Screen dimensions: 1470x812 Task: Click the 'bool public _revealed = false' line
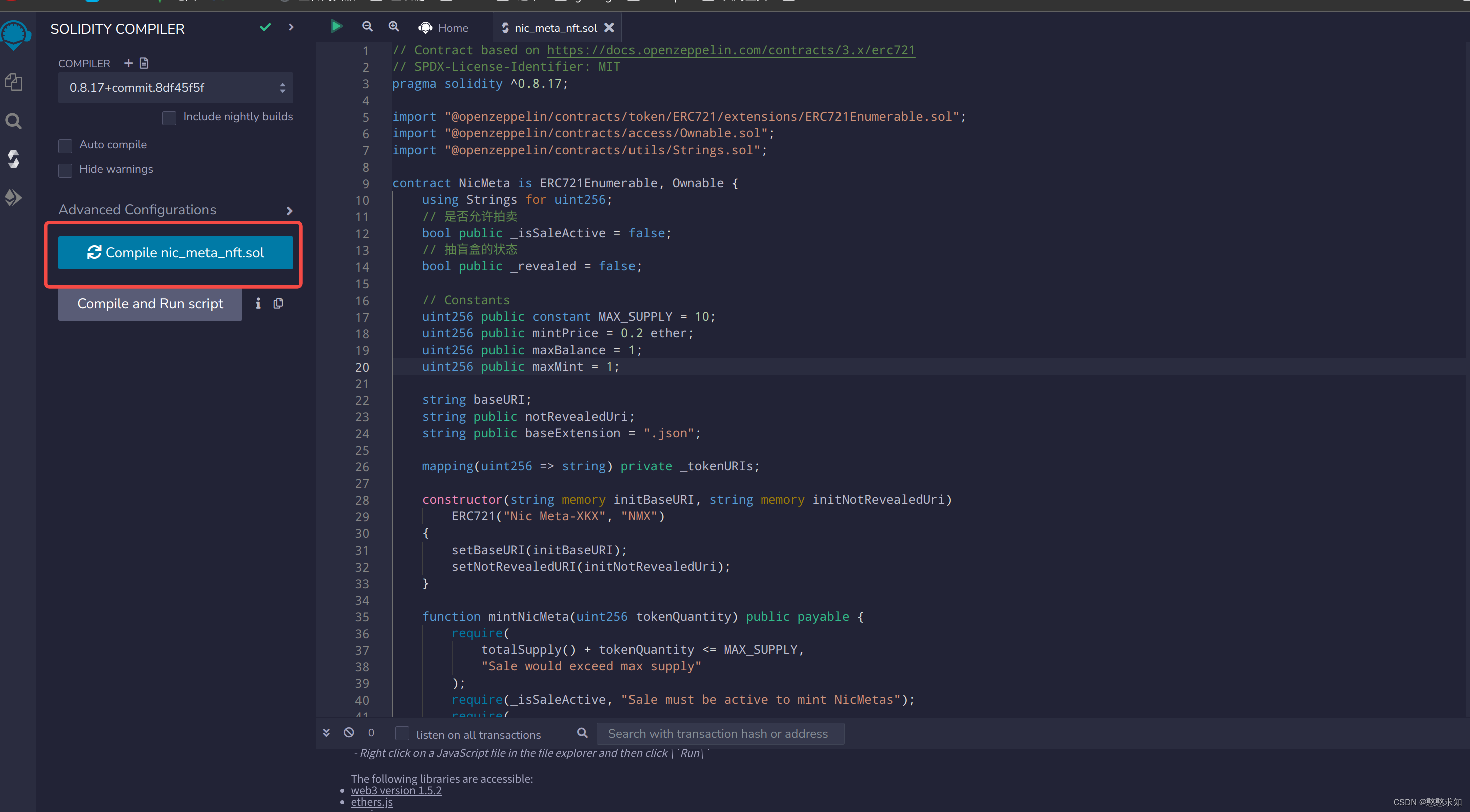531,266
